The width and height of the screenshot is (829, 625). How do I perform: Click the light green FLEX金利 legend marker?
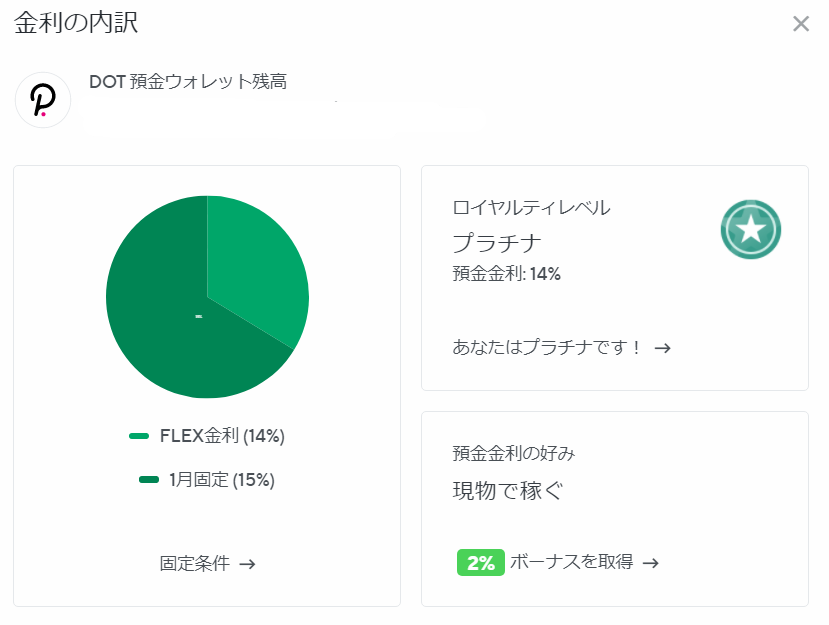(x=139, y=436)
